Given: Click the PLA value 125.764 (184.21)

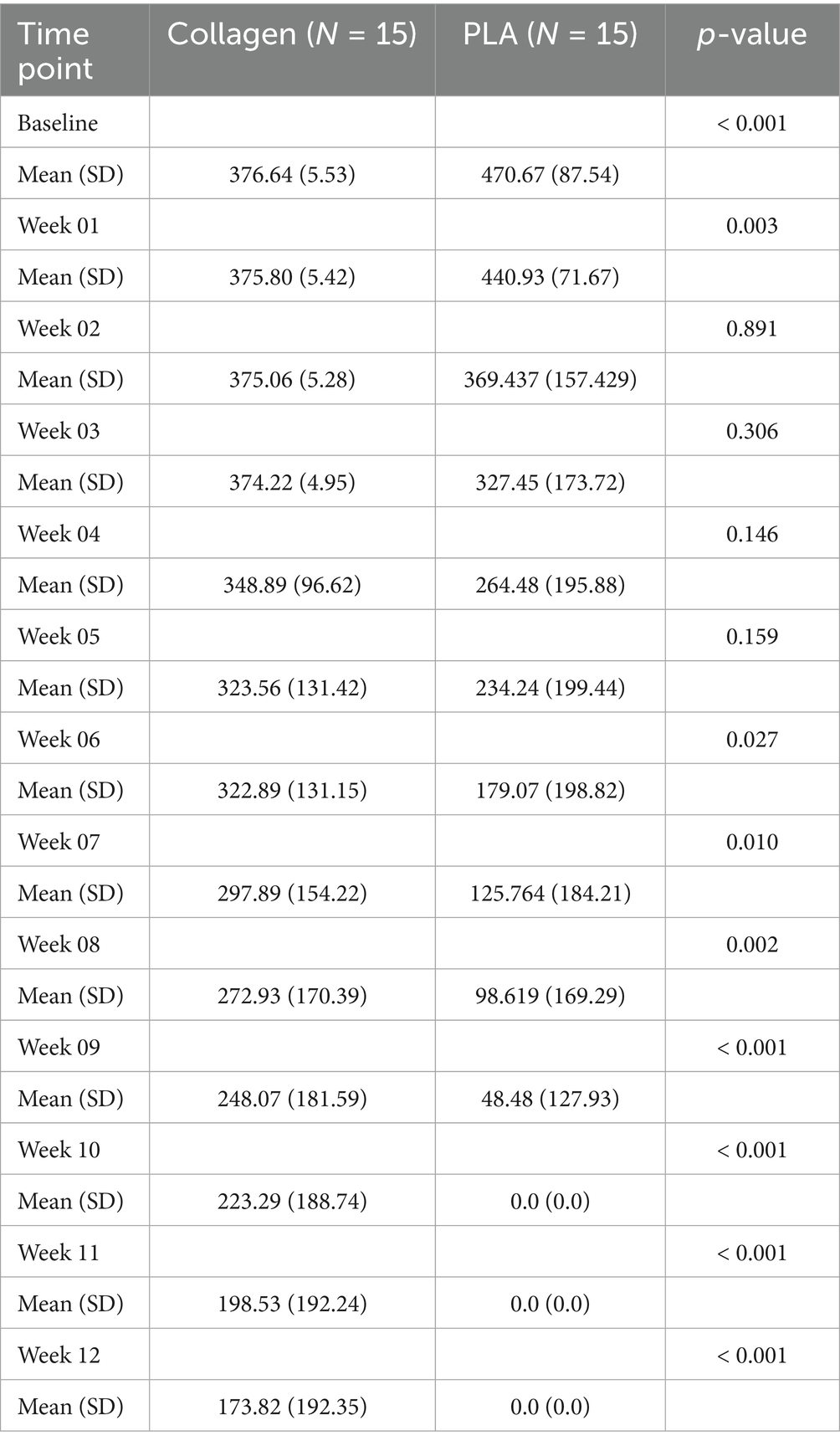Looking at the screenshot, I should [x=550, y=893].
